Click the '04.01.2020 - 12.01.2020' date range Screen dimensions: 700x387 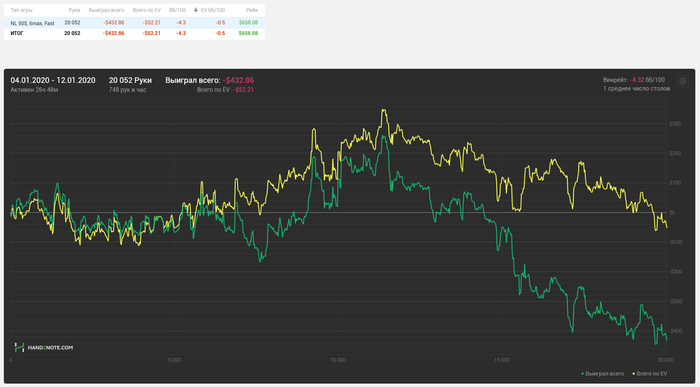coord(53,80)
